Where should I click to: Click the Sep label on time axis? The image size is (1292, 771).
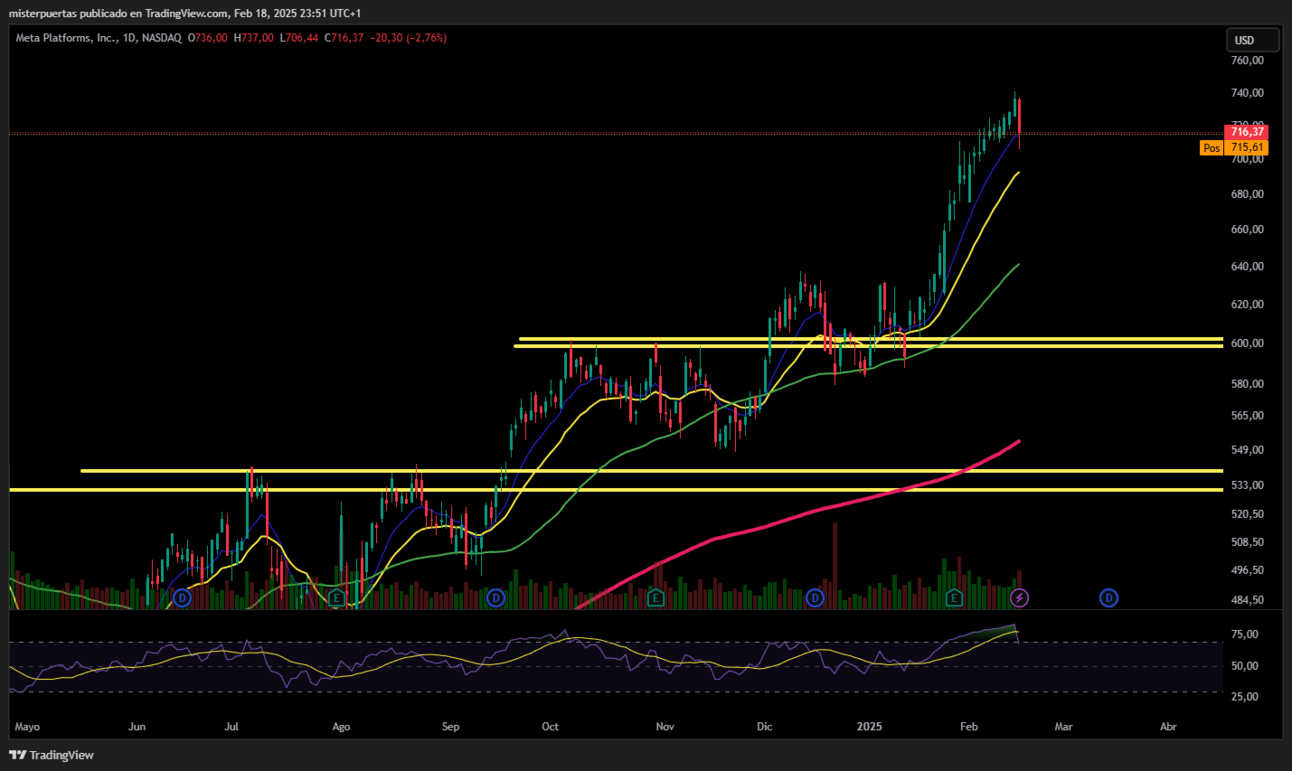450,726
